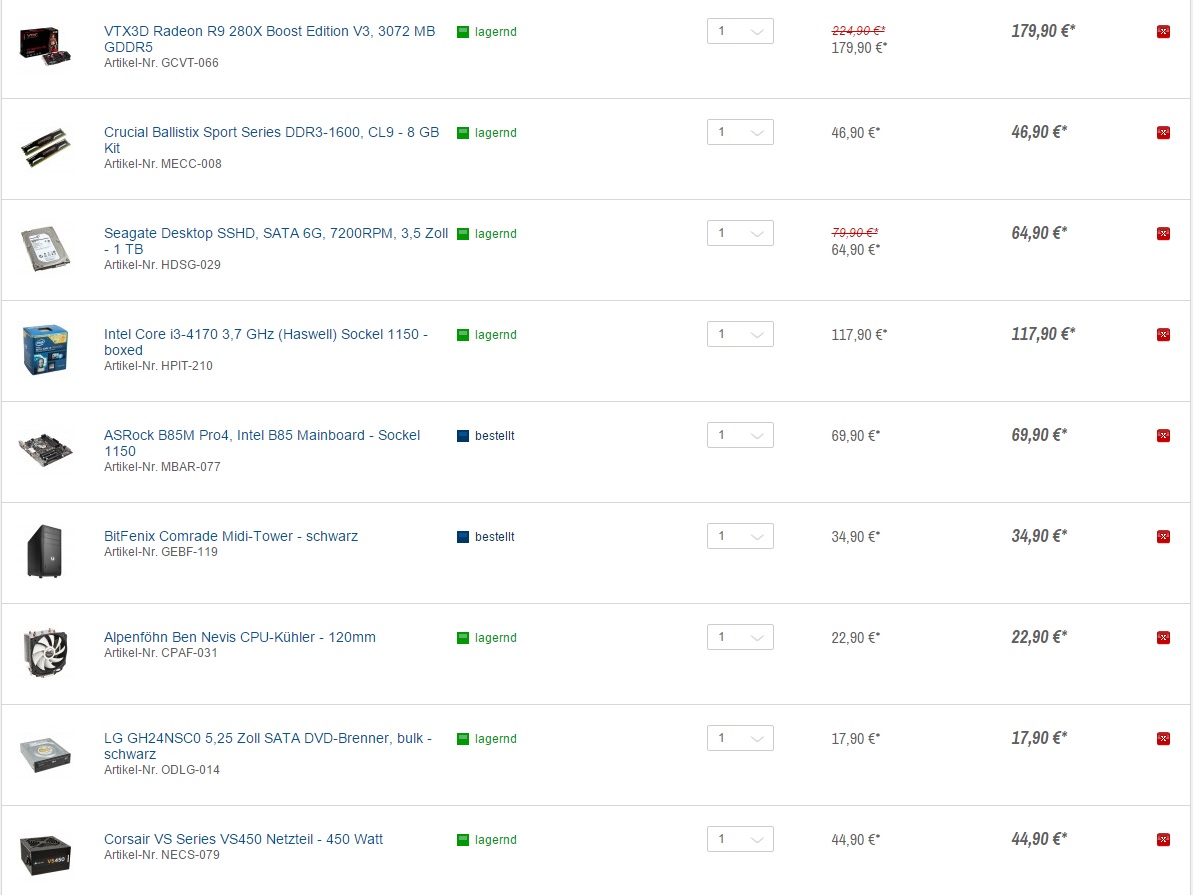Remove Alpenföhn Ben Nevis cooler from cart

pos(1163,638)
